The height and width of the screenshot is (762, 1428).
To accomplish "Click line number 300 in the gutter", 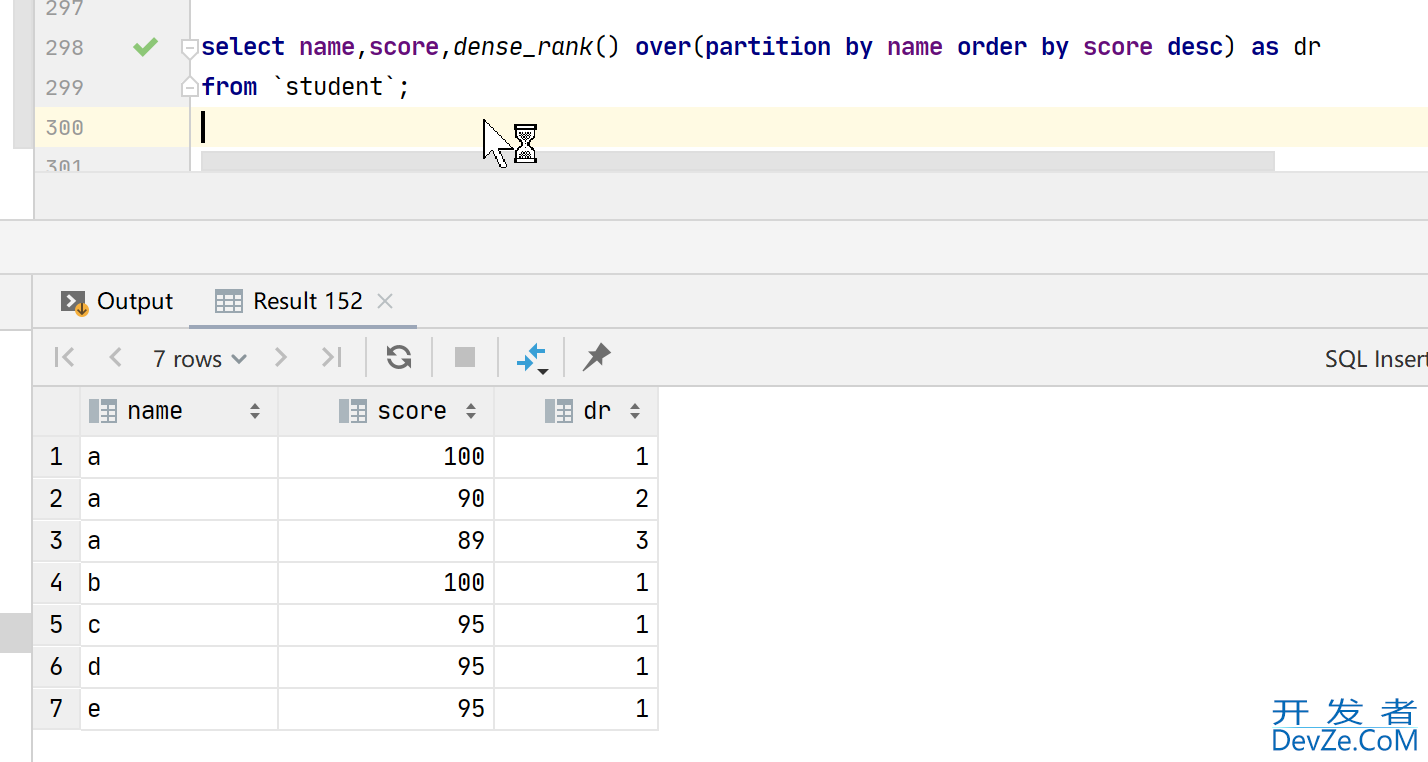I will tap(65, 127).
